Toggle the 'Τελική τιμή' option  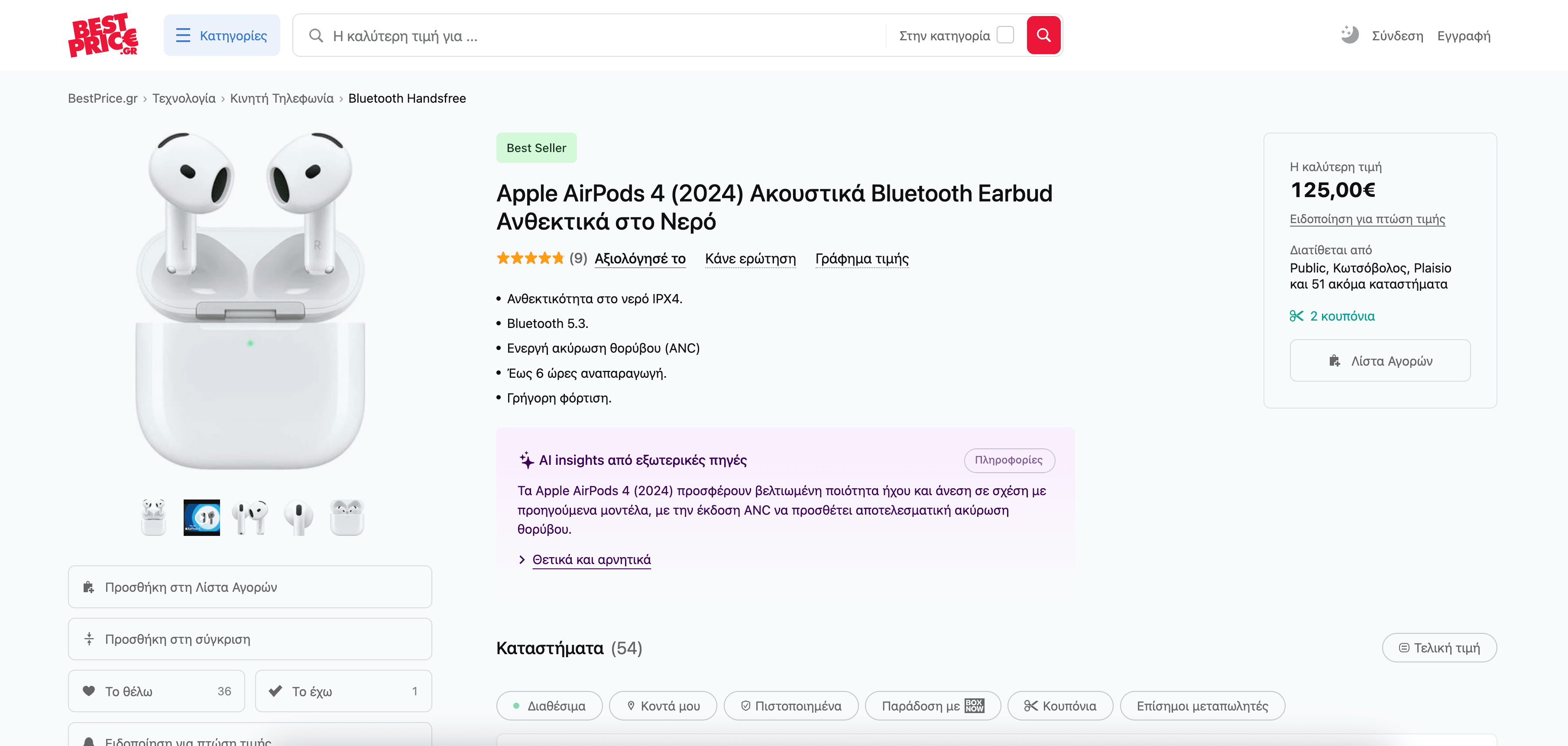(x=1439, y=648)
